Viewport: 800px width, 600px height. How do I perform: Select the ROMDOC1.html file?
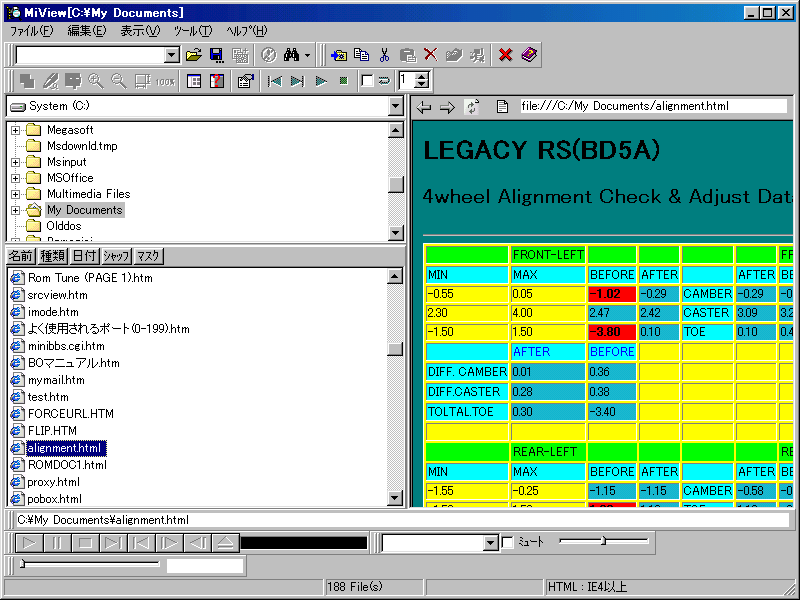67,465
